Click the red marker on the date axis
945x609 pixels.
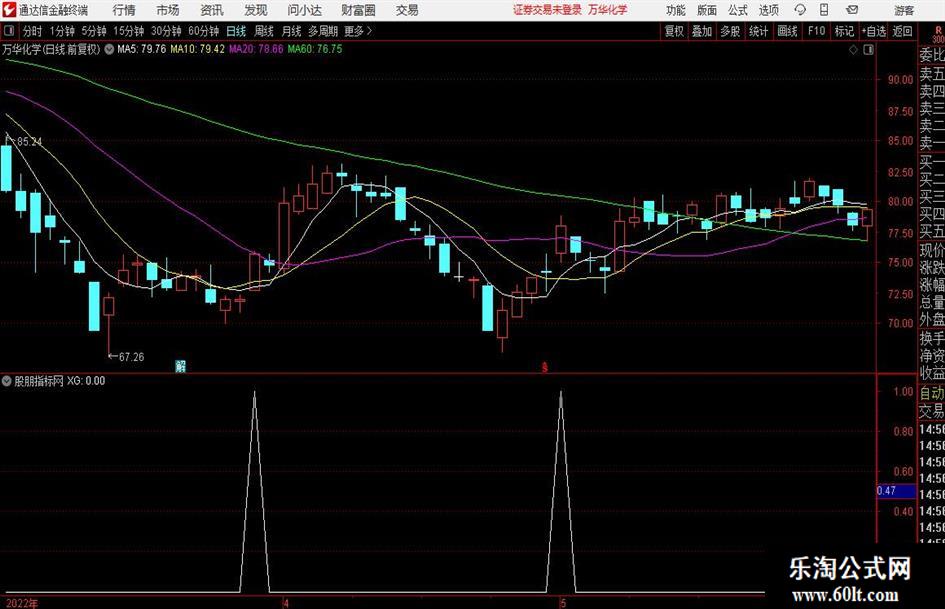coord(545,367)
